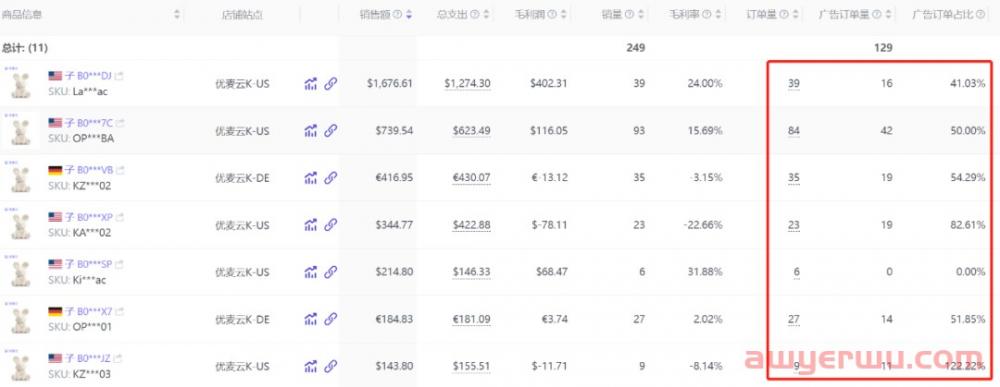
Task: Sort table by 订单量 column arrows
Action: point(795,15)
